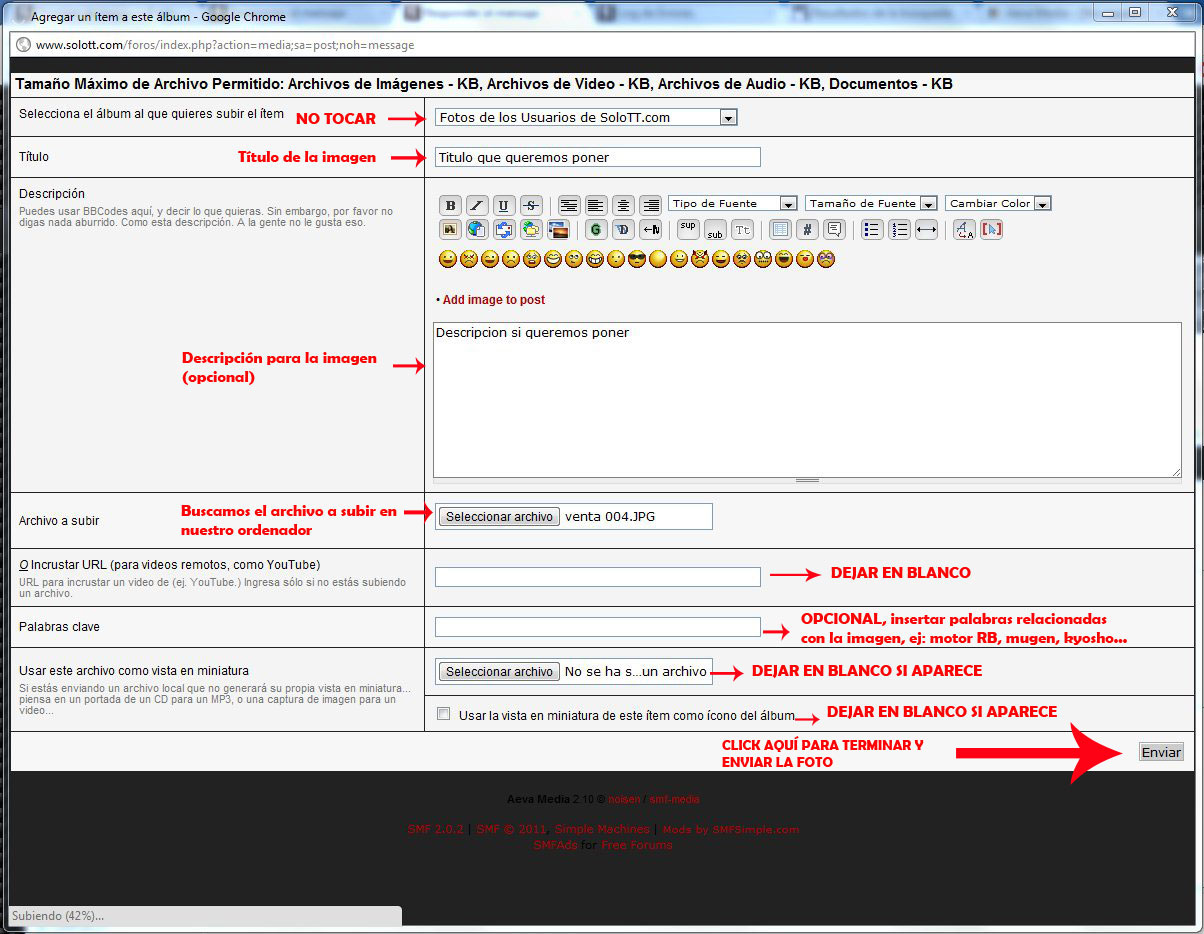Viewport: 1204px width, 934px height.
Task: Insert marquee moving text icon
Action: coord(651,229)
